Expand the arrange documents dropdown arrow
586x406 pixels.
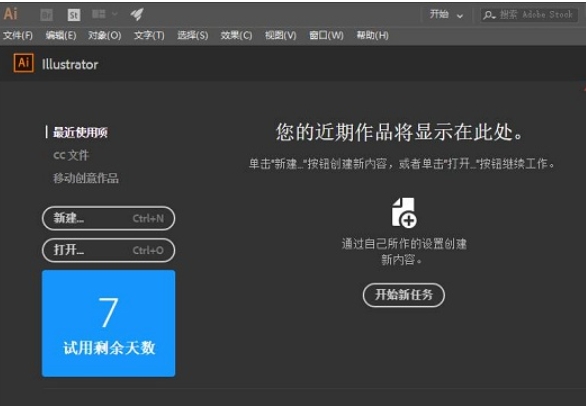pyautogui.click(x=114, y=14)
